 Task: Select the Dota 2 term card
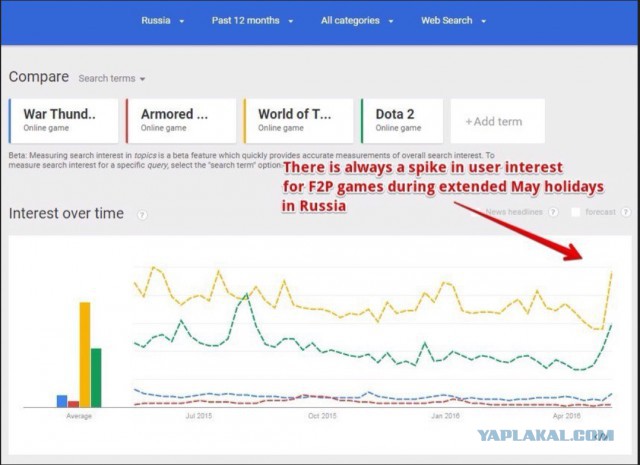tap(402, 121)
